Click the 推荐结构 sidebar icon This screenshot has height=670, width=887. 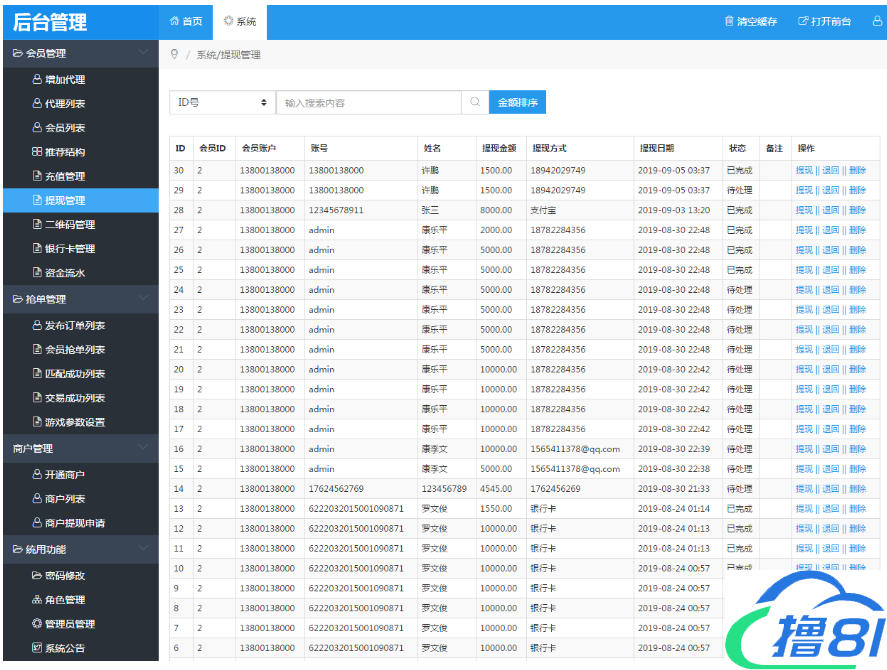[x=37, y=152]
